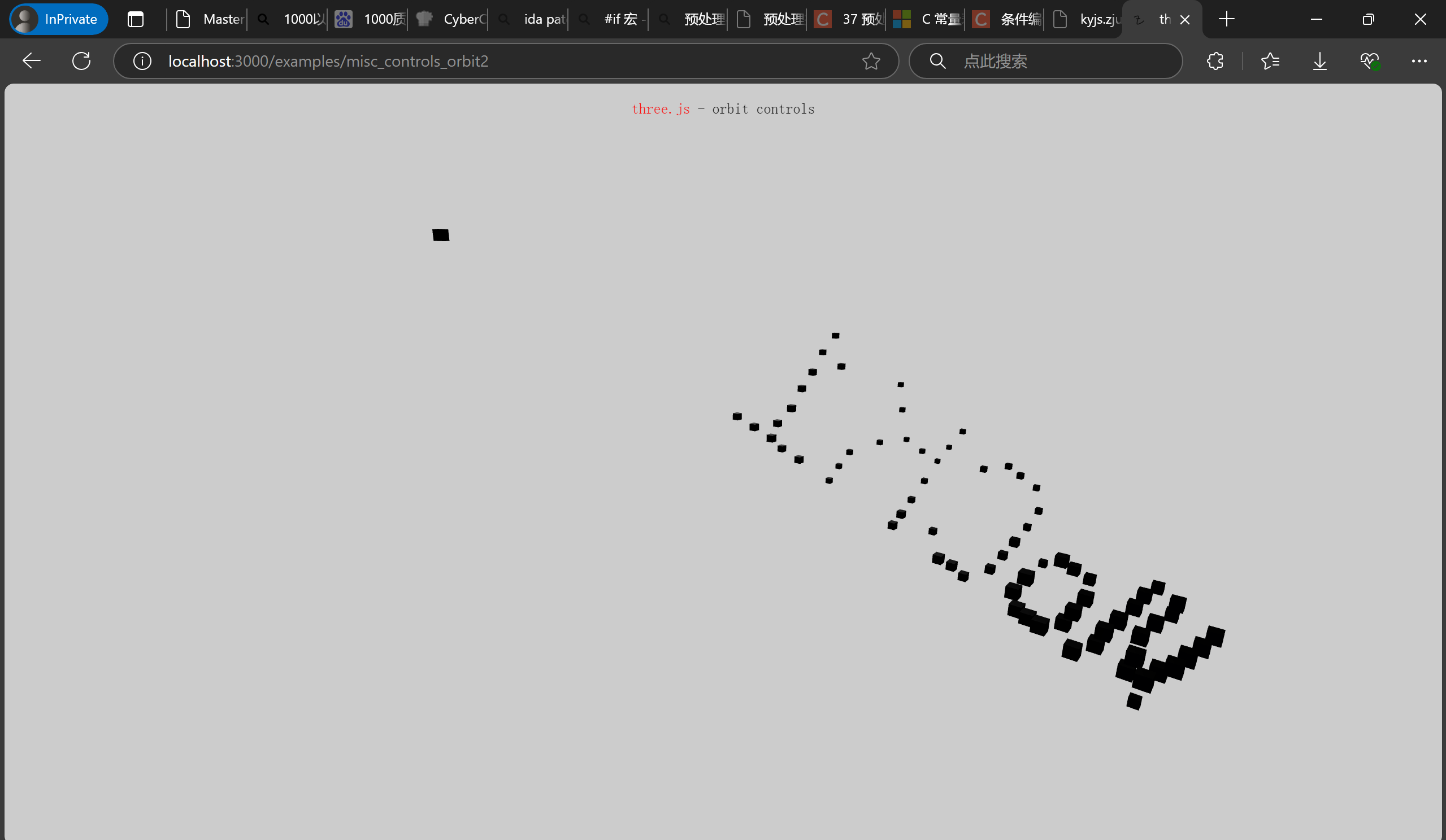Refresh the localhost page
The height and width of the screenshot is (840, 1446).
[x=81, y=61]
